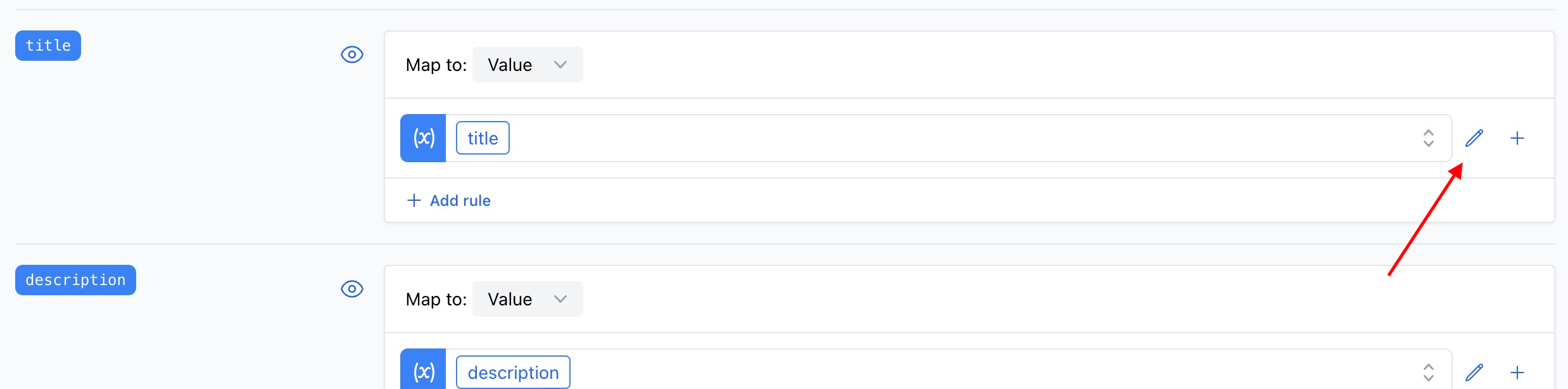
Task: Click the title variable chip in rule
Action: tap(483, 138)
